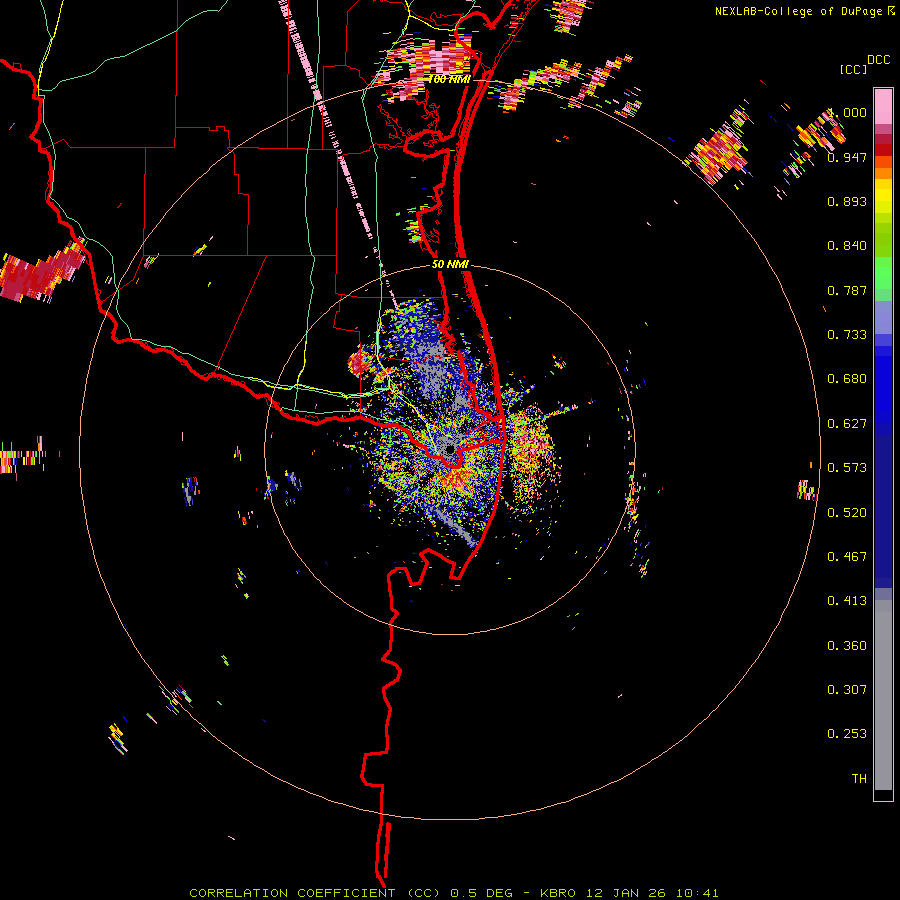Image resolution: width=900 pixels, height=900 pixels.
Task: Click the 0.680 scale value
Action: point(847,379)
